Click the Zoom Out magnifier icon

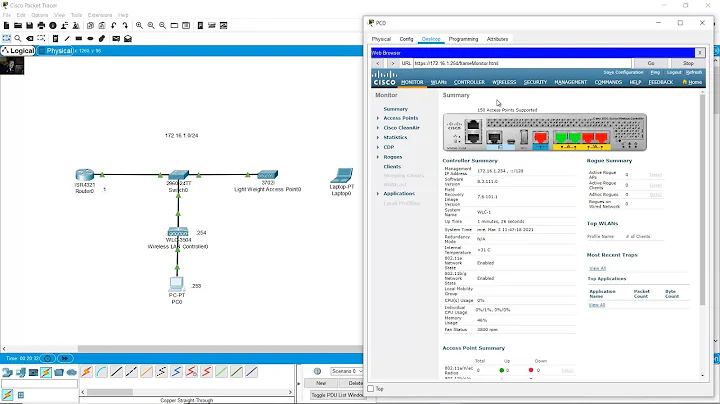coord(163,26)
